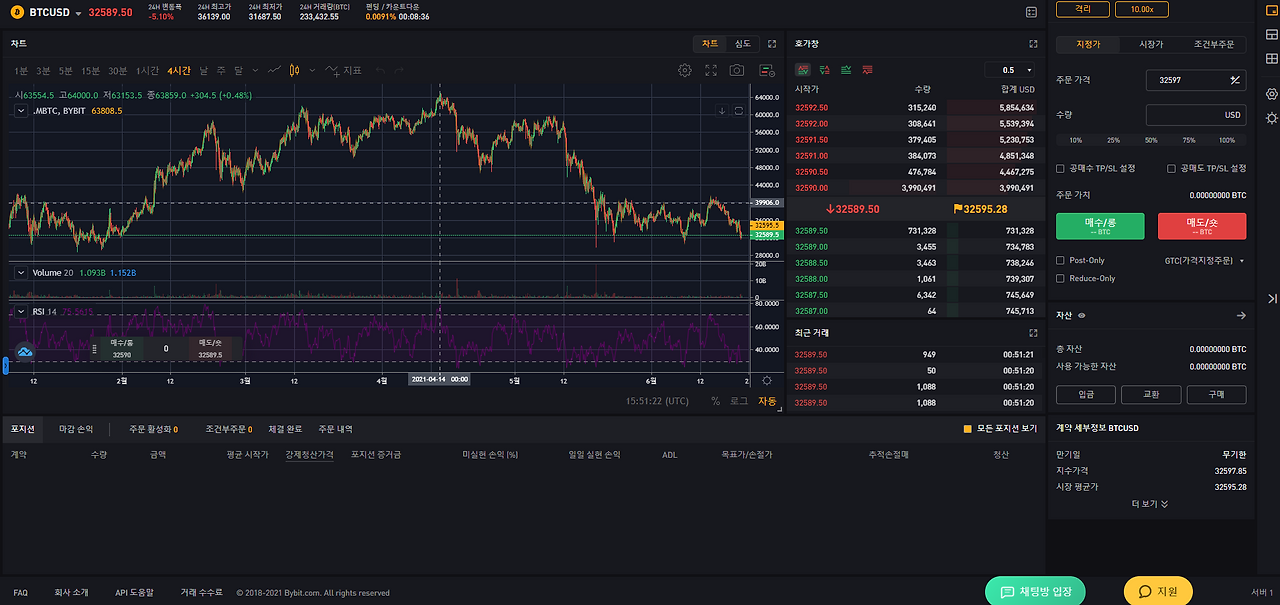Click the undo arrow in chart toolbar
Viewport: 1280px width, 605px height.
pos(380,70)
